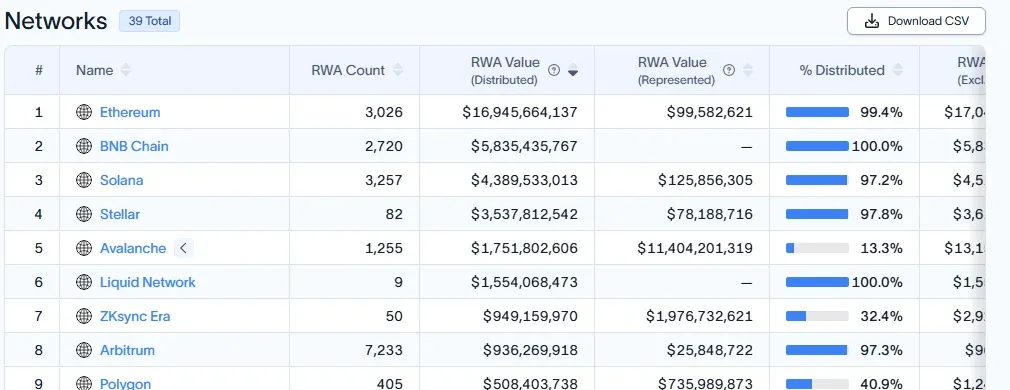Image resolution: width=1010 pixels, height=390 pixels.
Task: Sort by the % Distributed column arrows
Action: 897,70
